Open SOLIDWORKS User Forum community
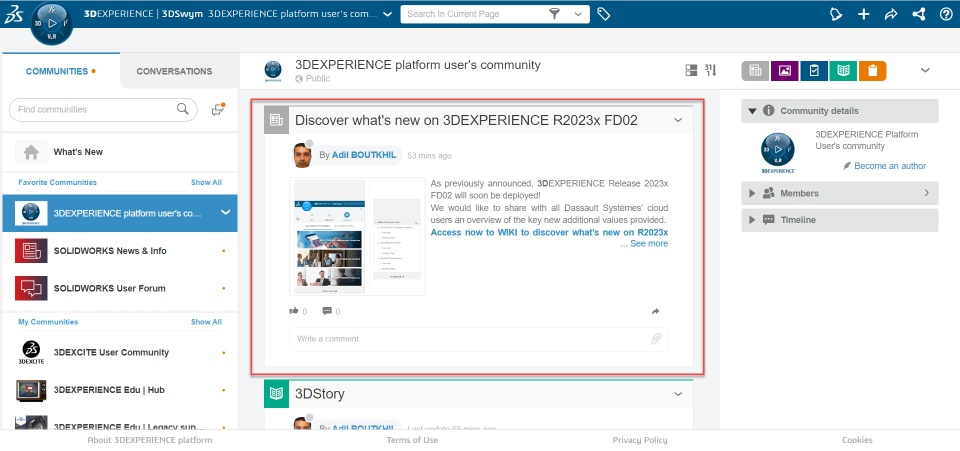Screen dimensions: 960x451 [x=120, y=288]
